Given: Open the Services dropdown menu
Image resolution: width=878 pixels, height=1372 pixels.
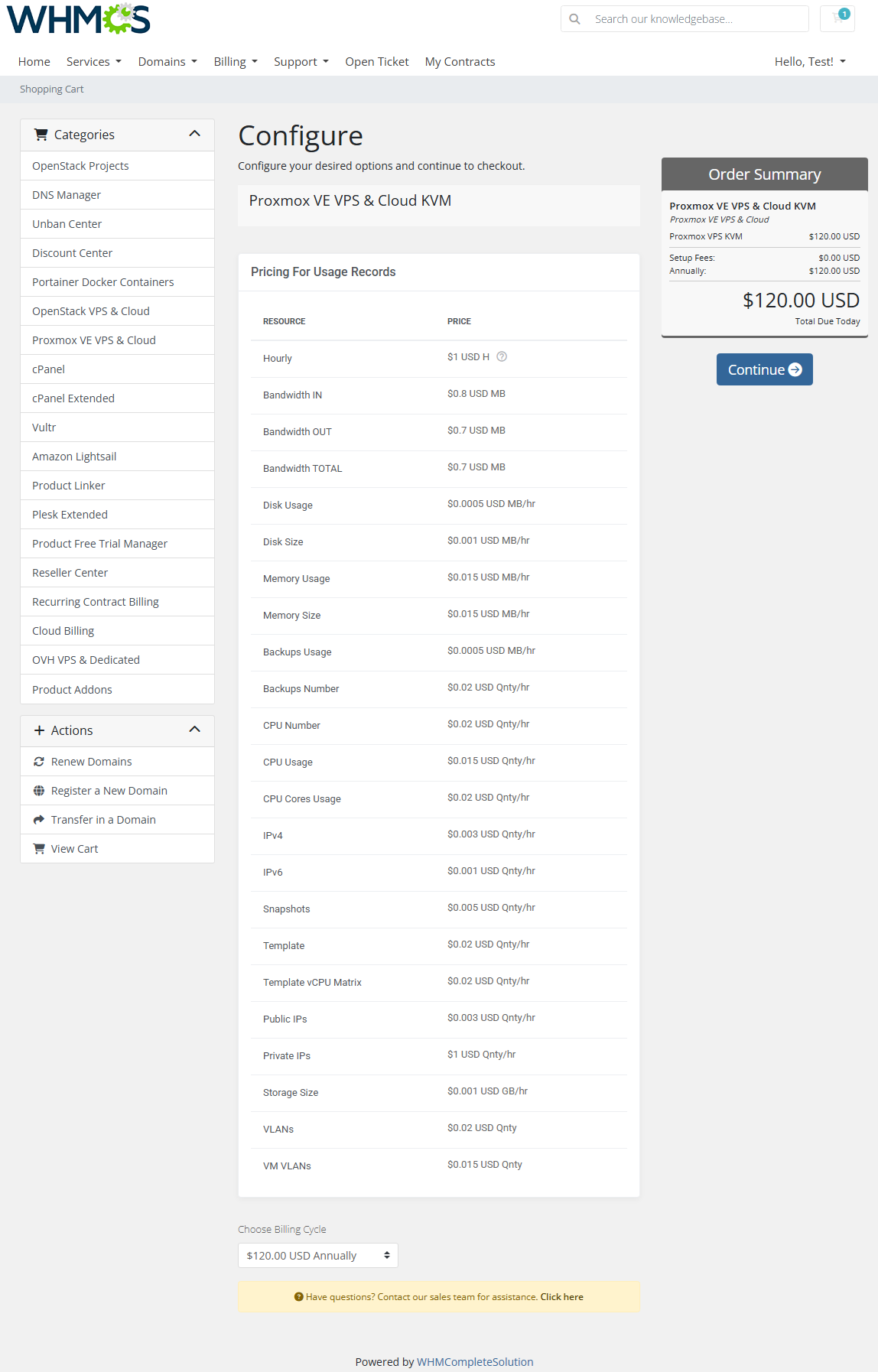Looking at the screenshot, I should [x=94, y=62].
